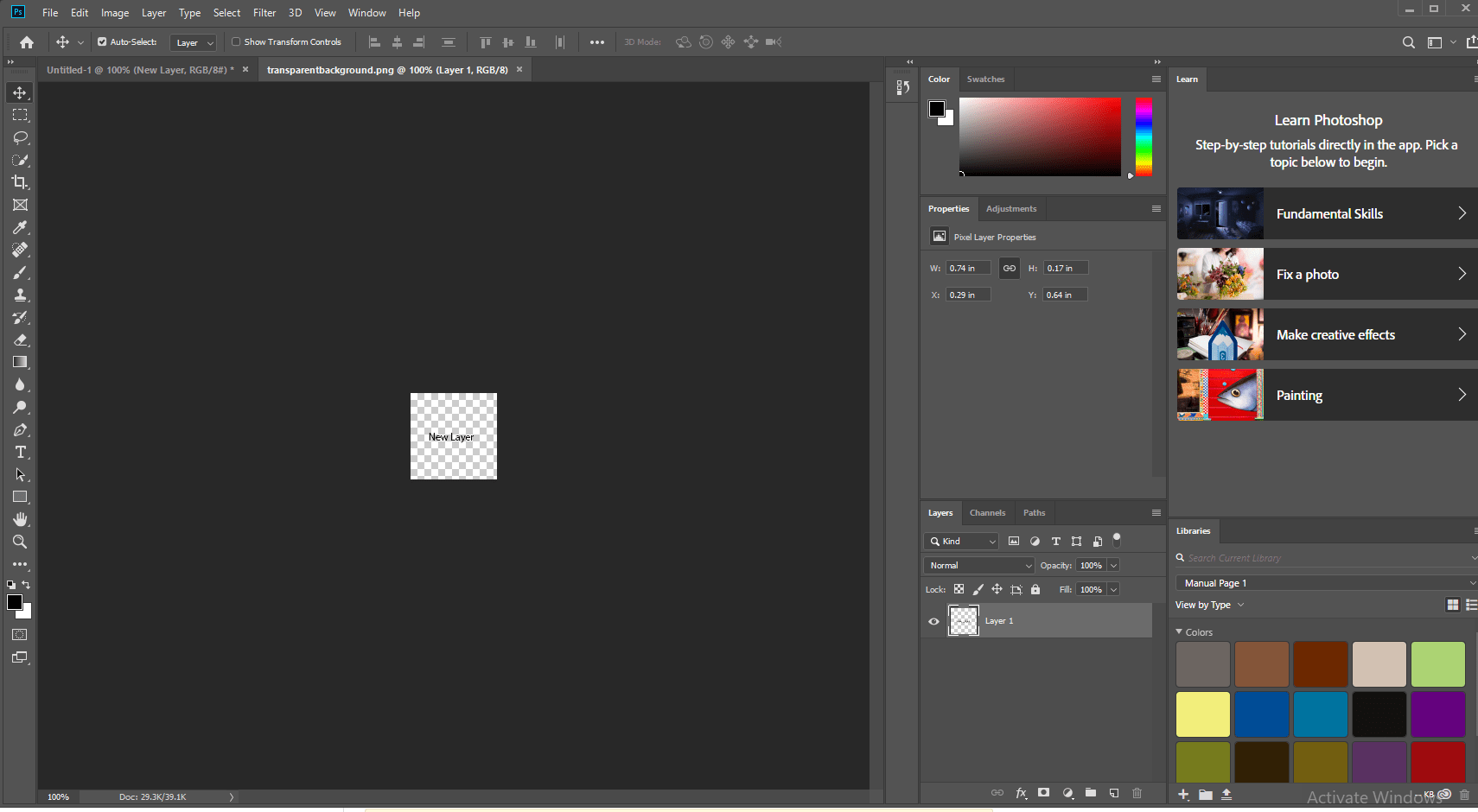Open the layer filter Kind dropdown
Viewport: 1478px width, 812px height.
tap(962, 542)
